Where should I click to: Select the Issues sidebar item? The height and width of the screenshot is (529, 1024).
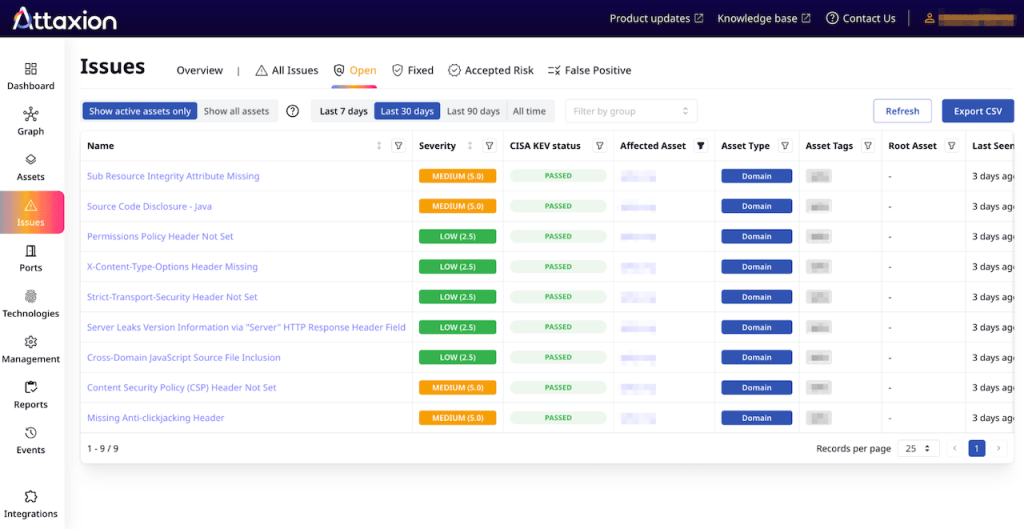(x=32, y=212)
